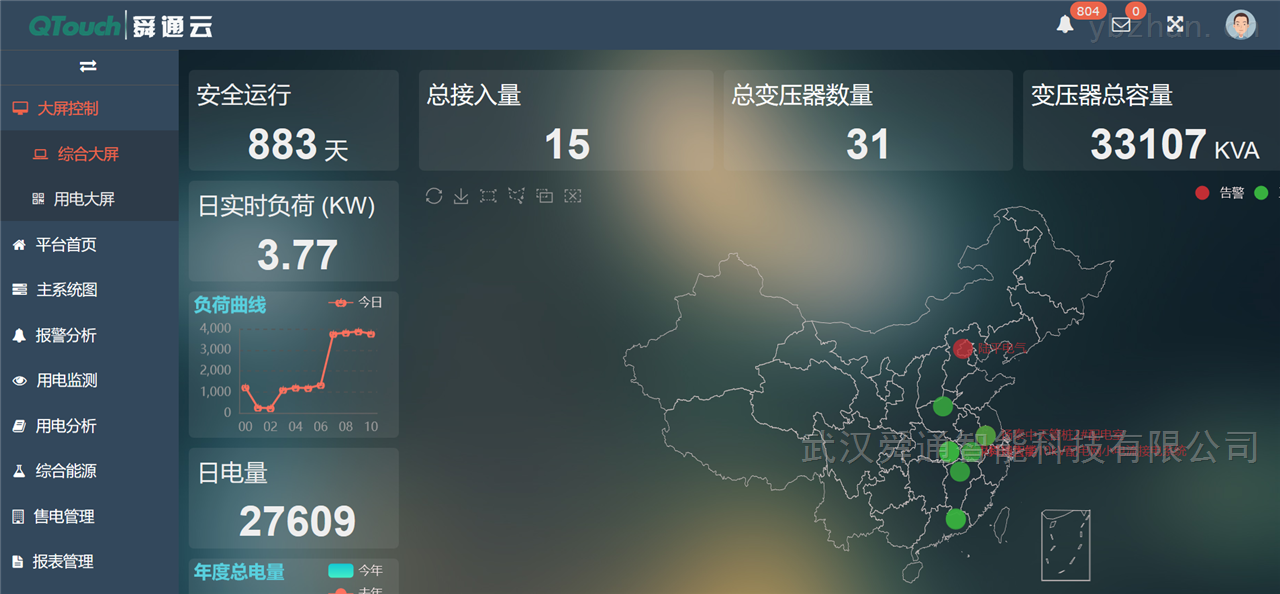
Task: Select the rectangular zoom selection tool
Action: click(x=488, y=195)
